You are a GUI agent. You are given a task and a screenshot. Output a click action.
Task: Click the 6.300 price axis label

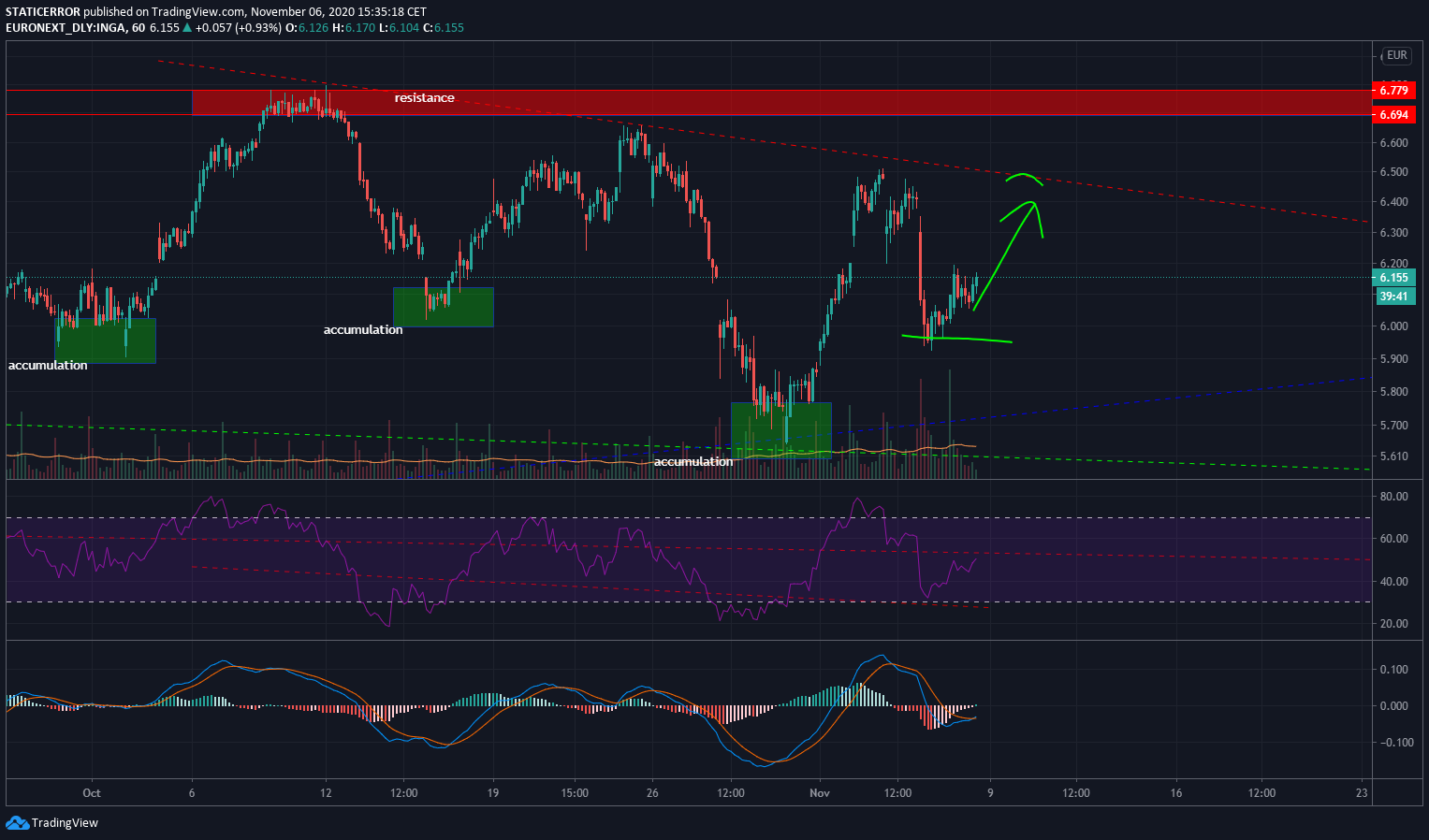pos(1393,233)
